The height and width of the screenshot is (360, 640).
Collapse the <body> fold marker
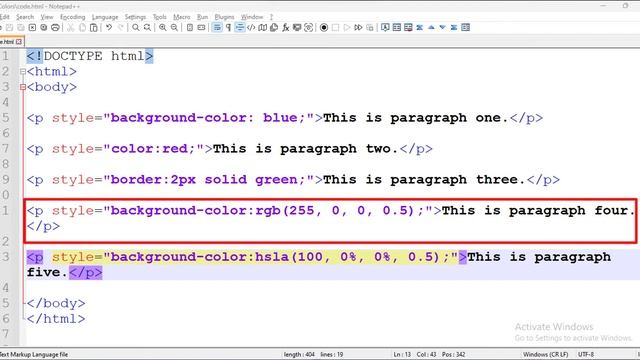23,87
